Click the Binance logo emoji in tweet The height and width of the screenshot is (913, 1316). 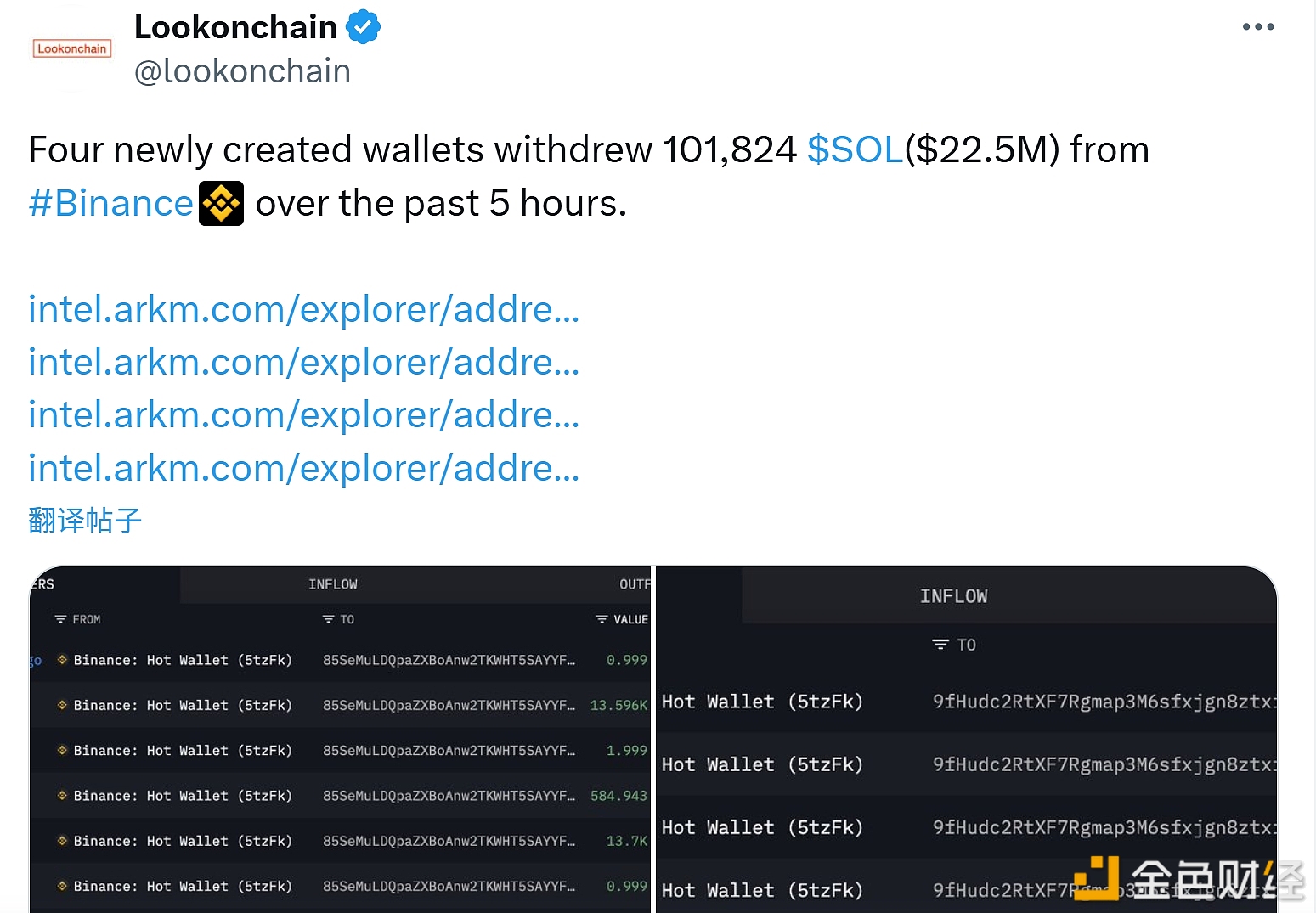pyautogui.click(x=221, y=204)
